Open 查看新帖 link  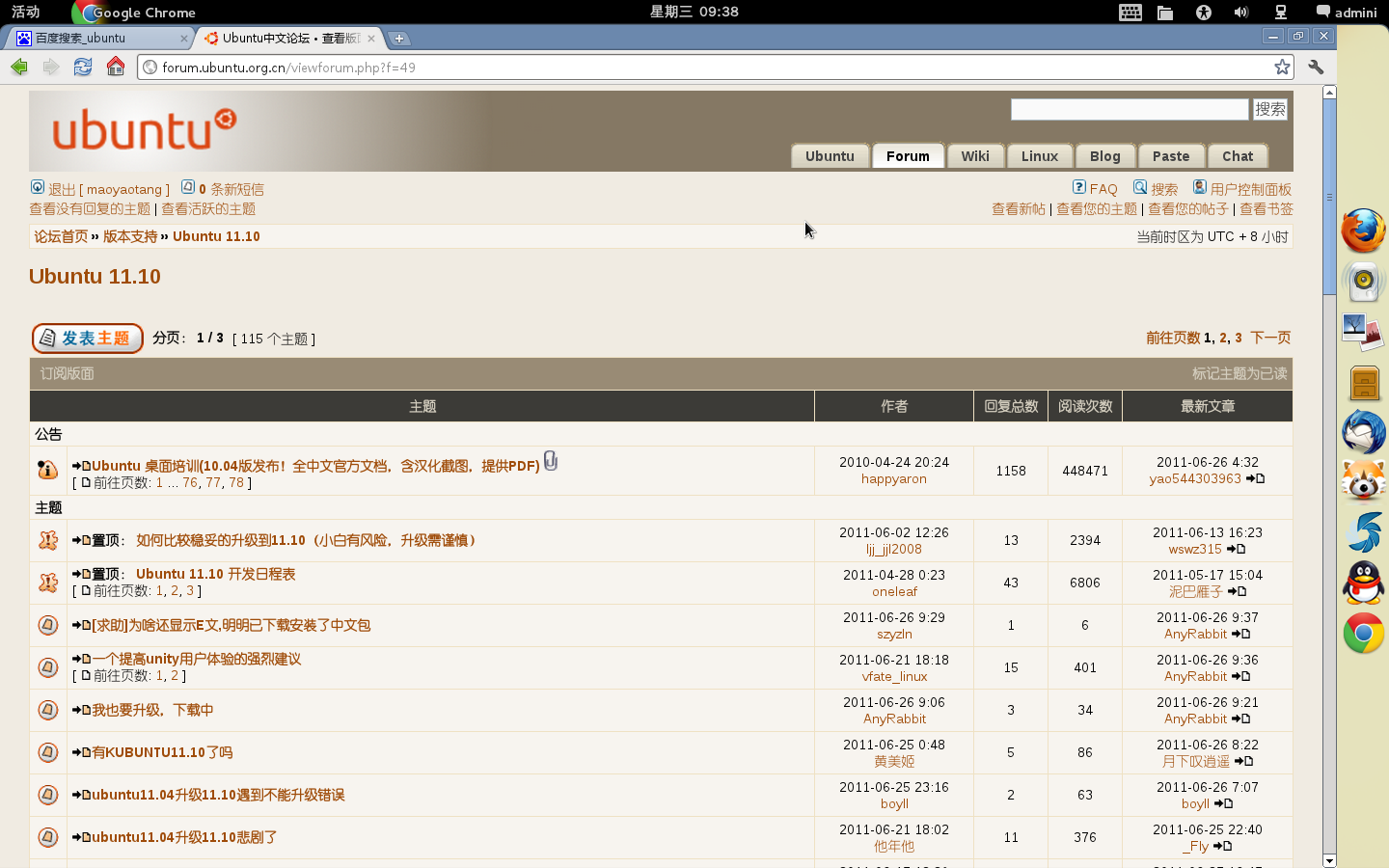[1019, 208]
